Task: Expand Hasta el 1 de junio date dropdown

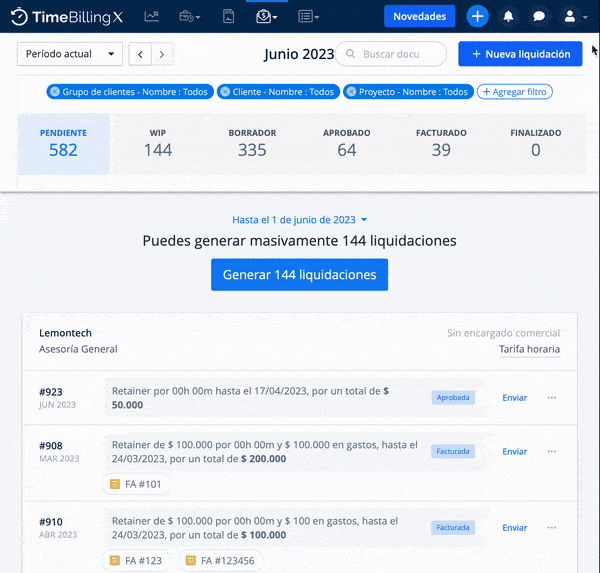Action: (300, 220)
